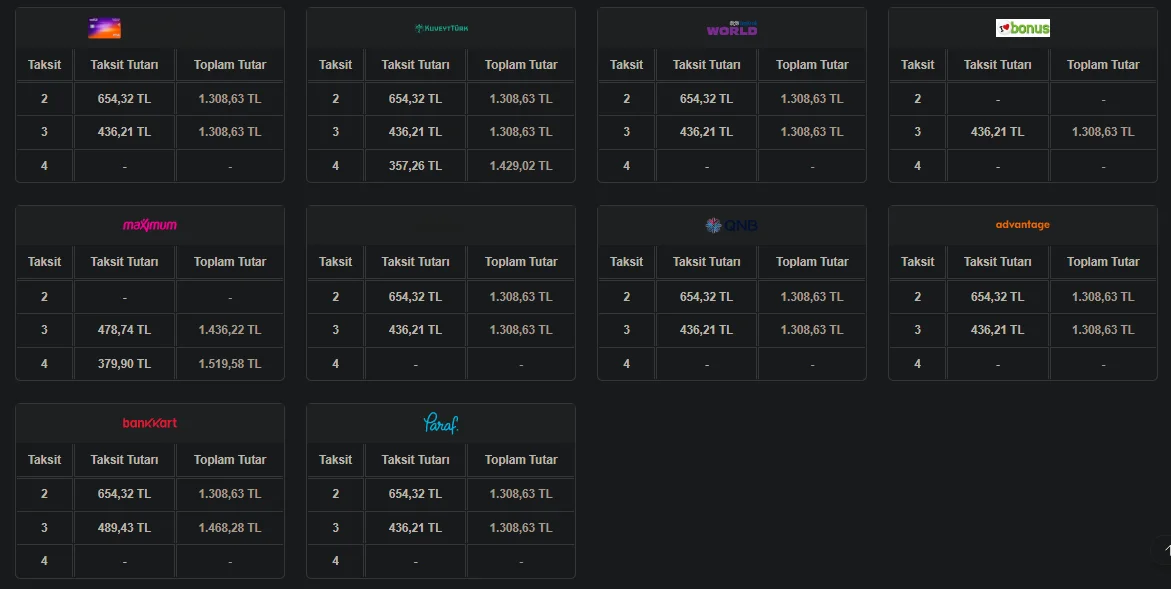This screenshot has width=1171, height=589.
Task: Click the Bonus card logo
Action: pos(1022,28)
